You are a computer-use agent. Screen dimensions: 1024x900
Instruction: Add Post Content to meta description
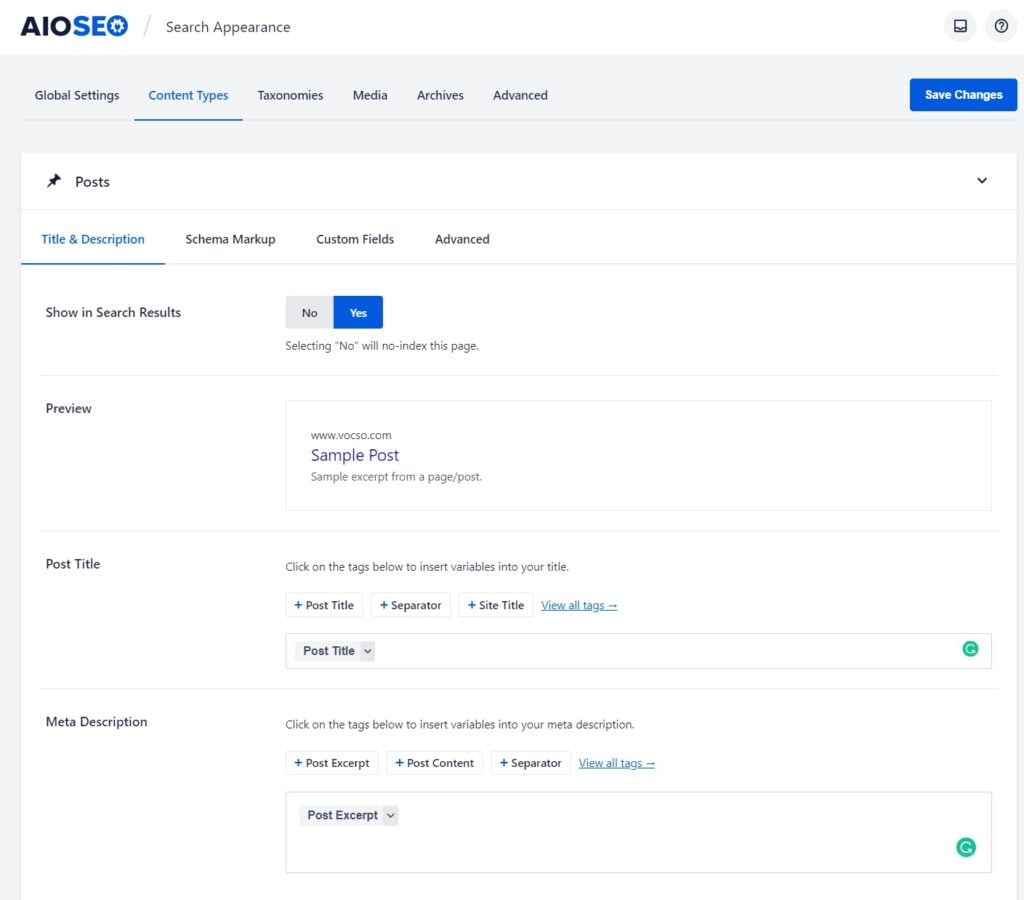434,762
